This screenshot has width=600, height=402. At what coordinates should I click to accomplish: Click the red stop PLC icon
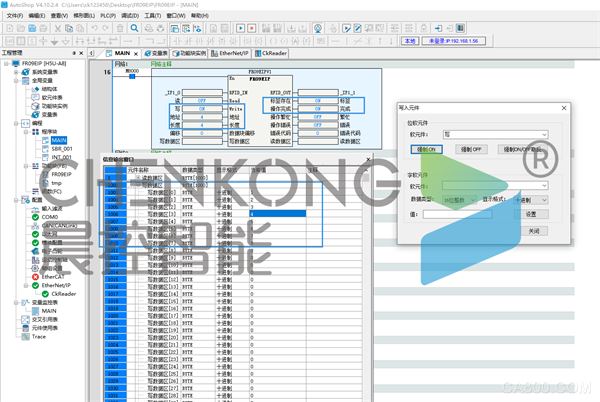(x=251, y=28)
